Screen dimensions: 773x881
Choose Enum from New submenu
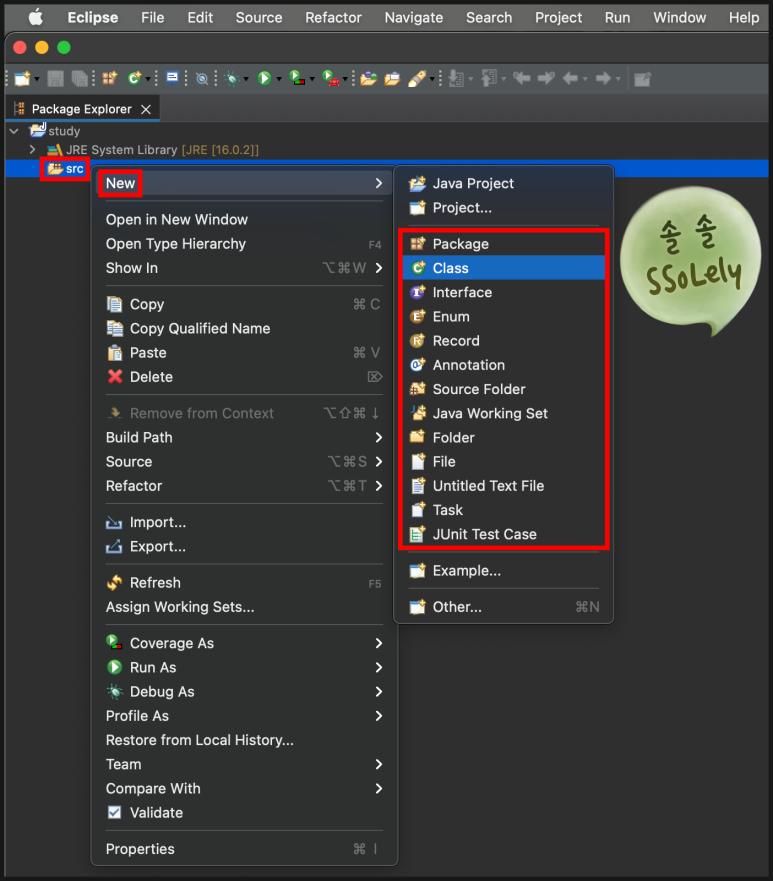click(x=504, y=316)
